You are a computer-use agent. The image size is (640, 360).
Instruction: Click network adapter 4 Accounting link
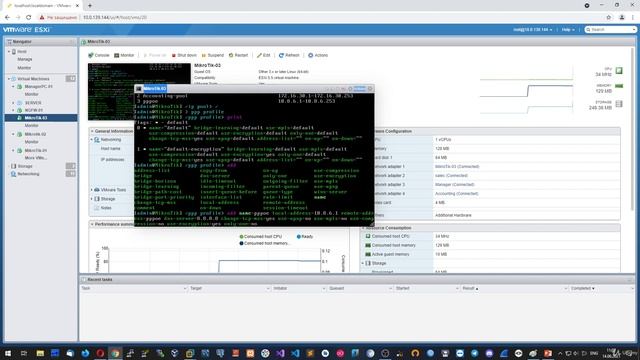(456, 193)
